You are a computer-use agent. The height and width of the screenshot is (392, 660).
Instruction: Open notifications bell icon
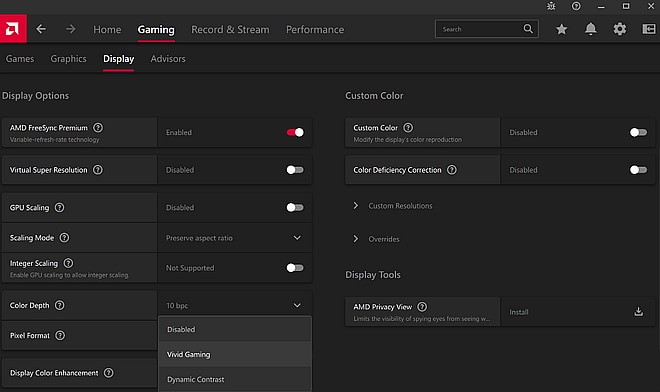591,29
